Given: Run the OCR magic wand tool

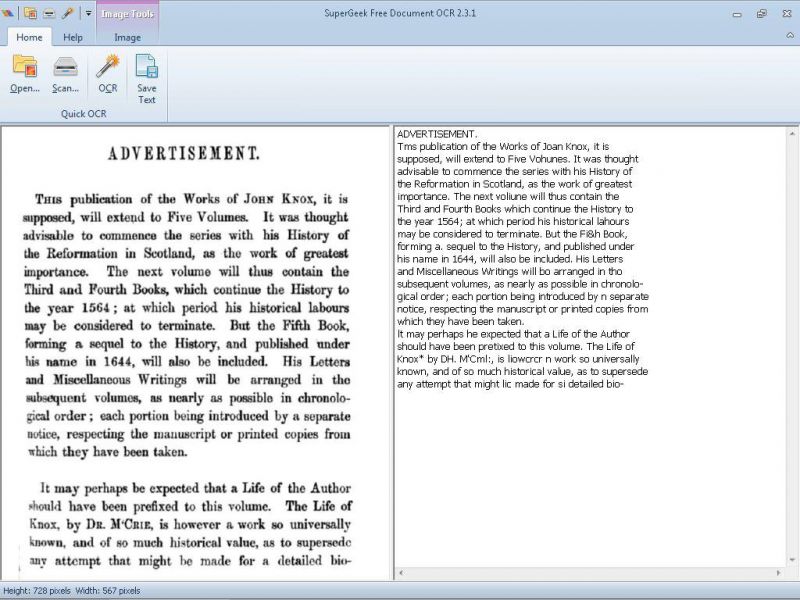Looking at the screenshot, I should tap(108, 74).
